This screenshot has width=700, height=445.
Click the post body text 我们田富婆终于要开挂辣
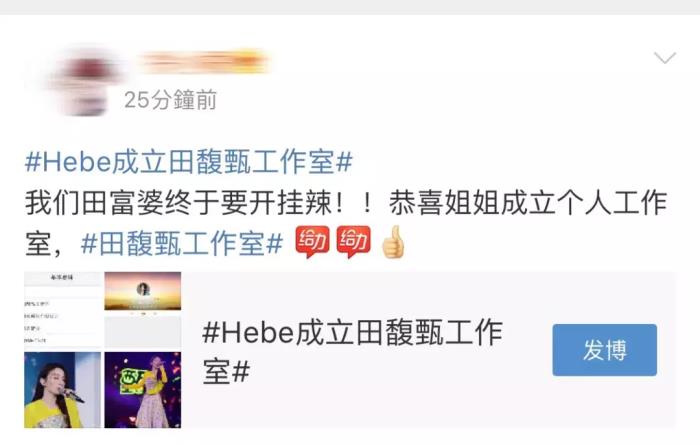click(x=179, y=203)
